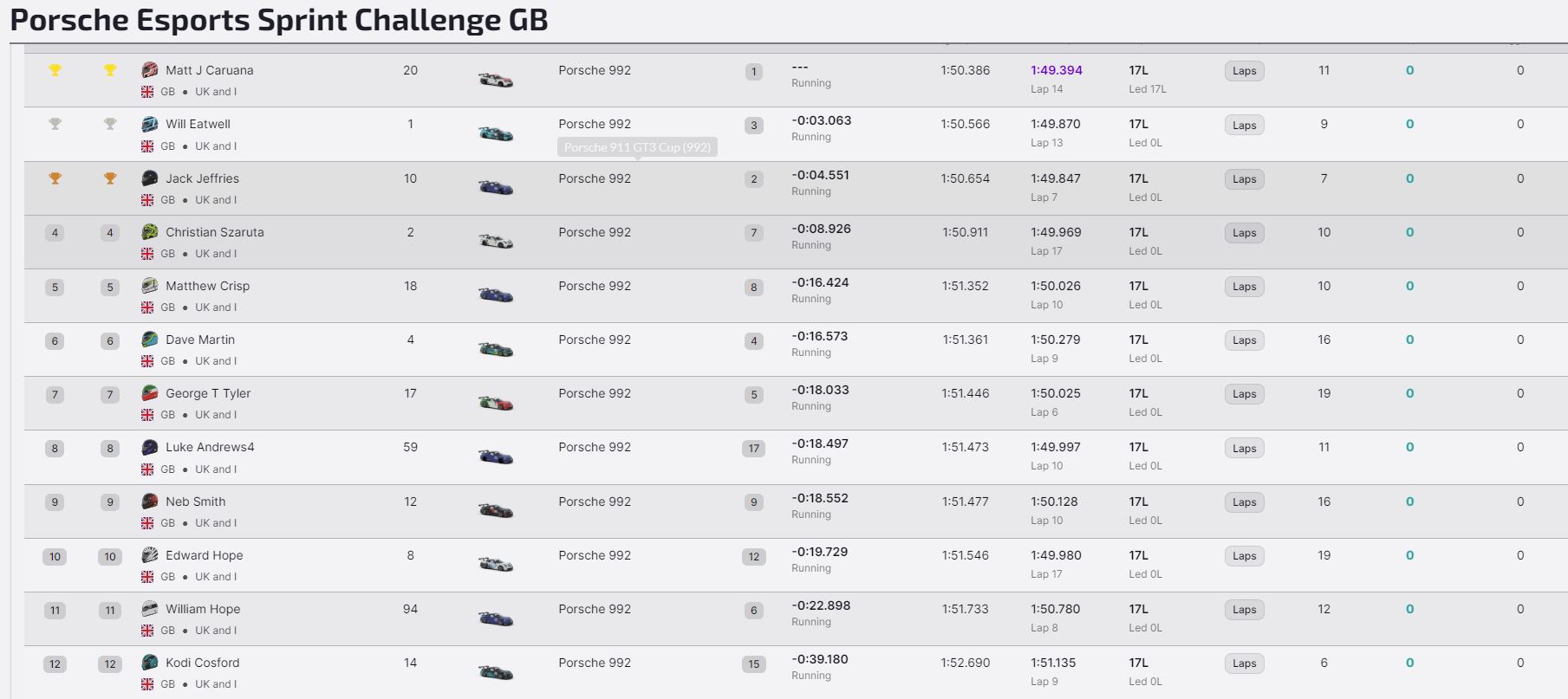Viewport: 1568px width, 699px height.
Task: Click Jack Jeffries' car livery thumbnail
Action: pos(496,187)
